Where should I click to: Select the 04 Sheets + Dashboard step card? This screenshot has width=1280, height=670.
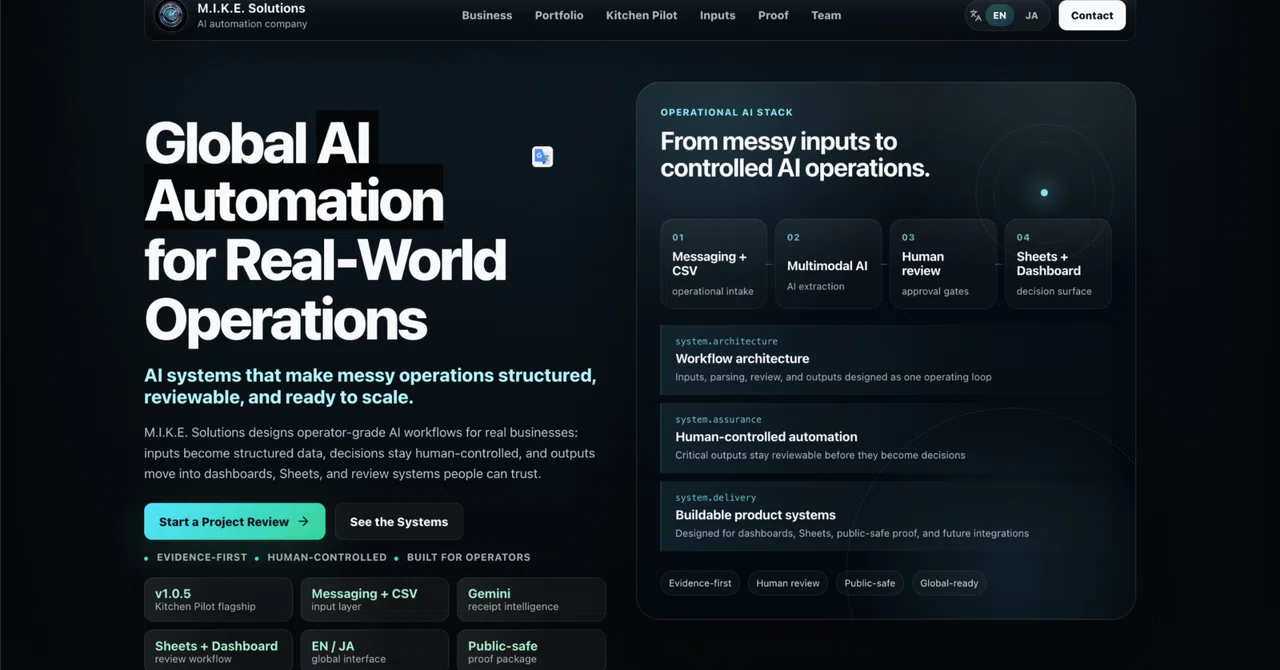coord(1058,263)
